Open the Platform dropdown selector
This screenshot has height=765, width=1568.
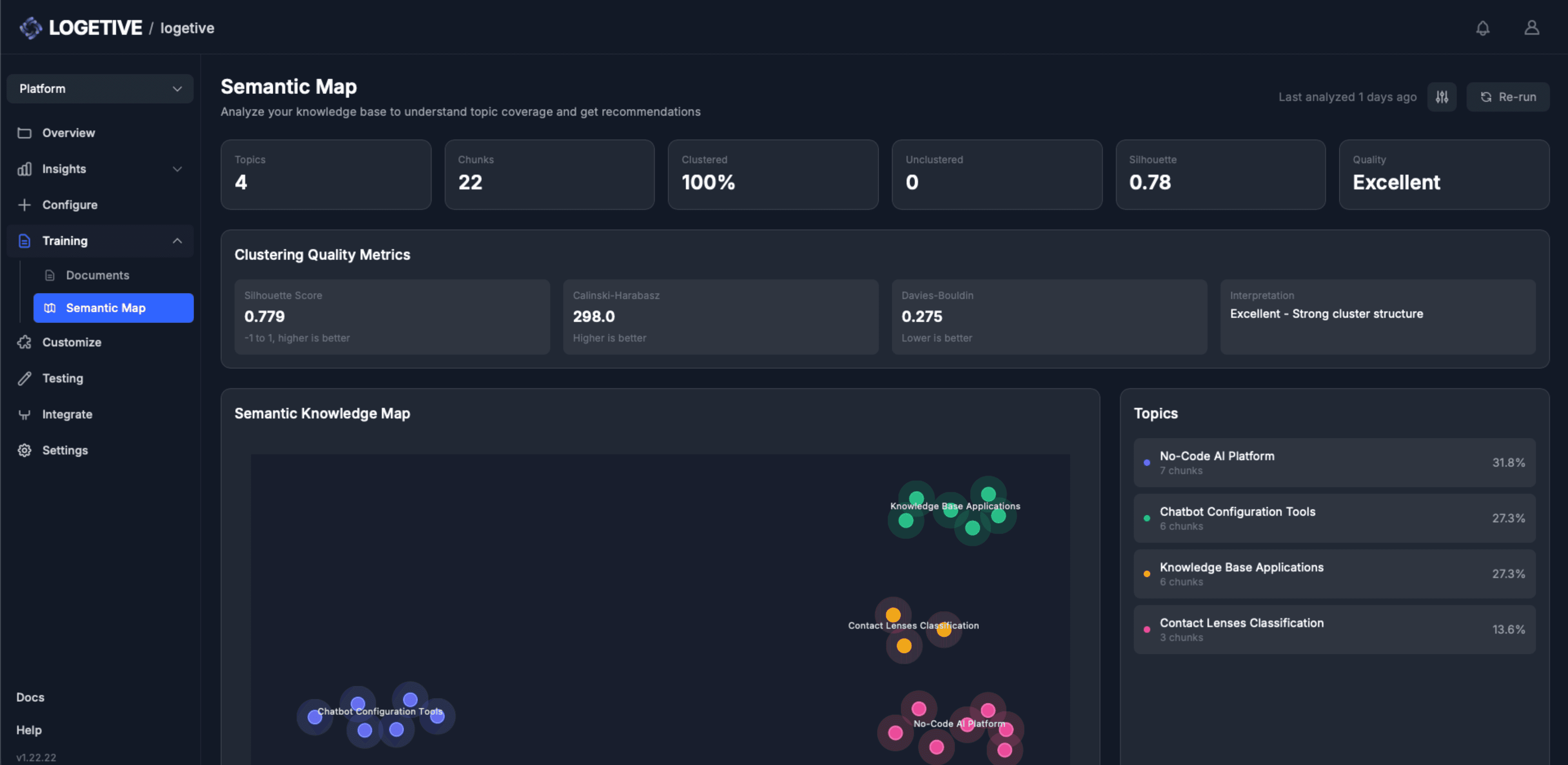100,89
